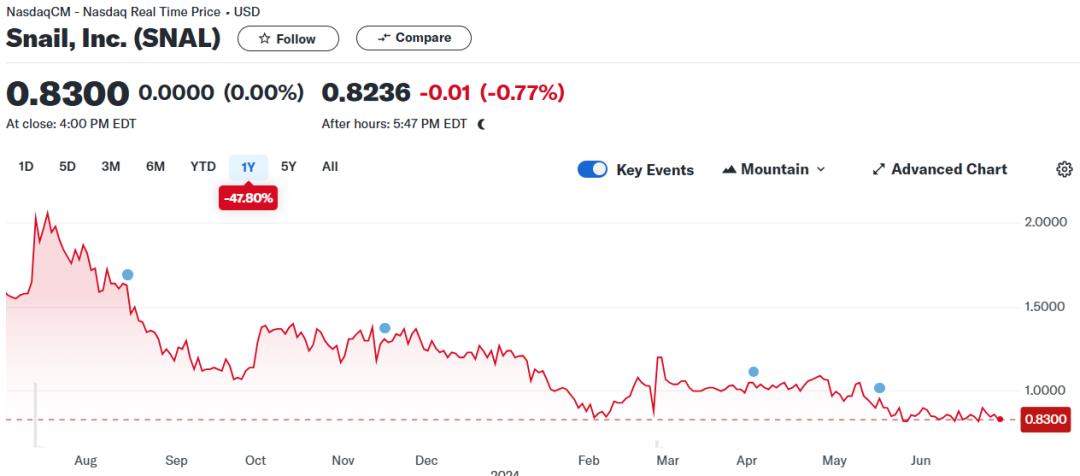Switch to the 6M range
Screen dimensions: 1080x476
(155, 167)
